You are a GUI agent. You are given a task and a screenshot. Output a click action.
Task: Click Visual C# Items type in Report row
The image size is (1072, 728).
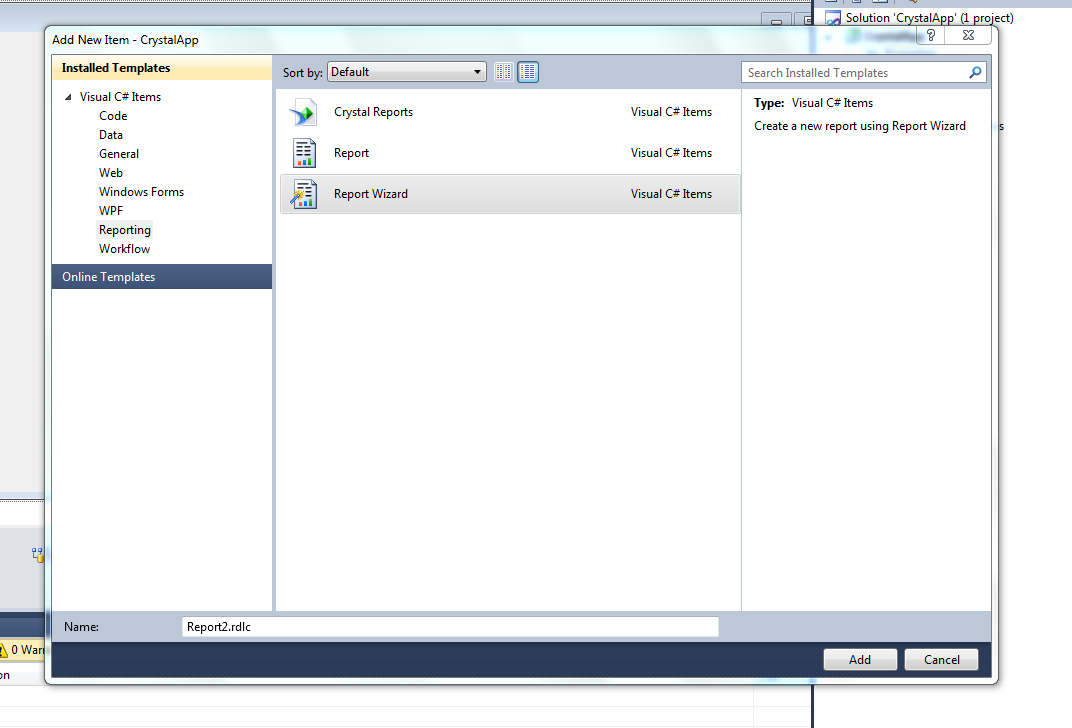(x=671, y=153)
